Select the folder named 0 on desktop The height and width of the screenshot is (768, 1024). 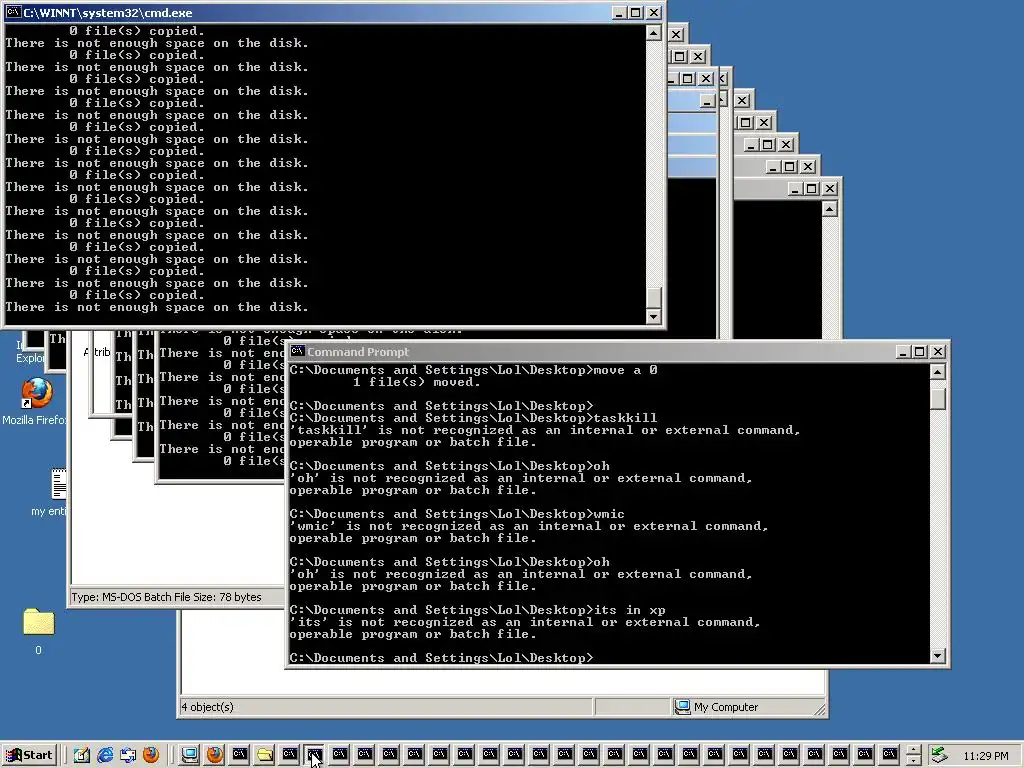(x=39, y=632)
